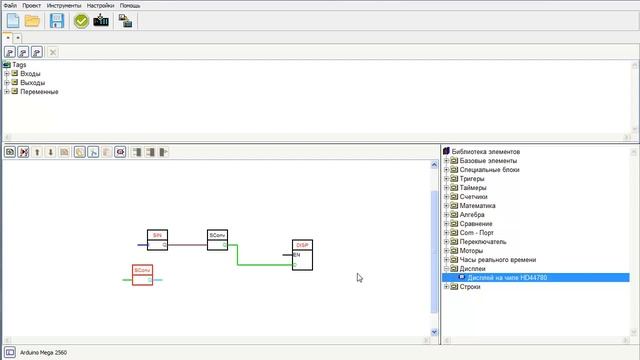640x360 pixels.
Task: Select the DISP block on the diagram
Action: [x=302, y=255]
